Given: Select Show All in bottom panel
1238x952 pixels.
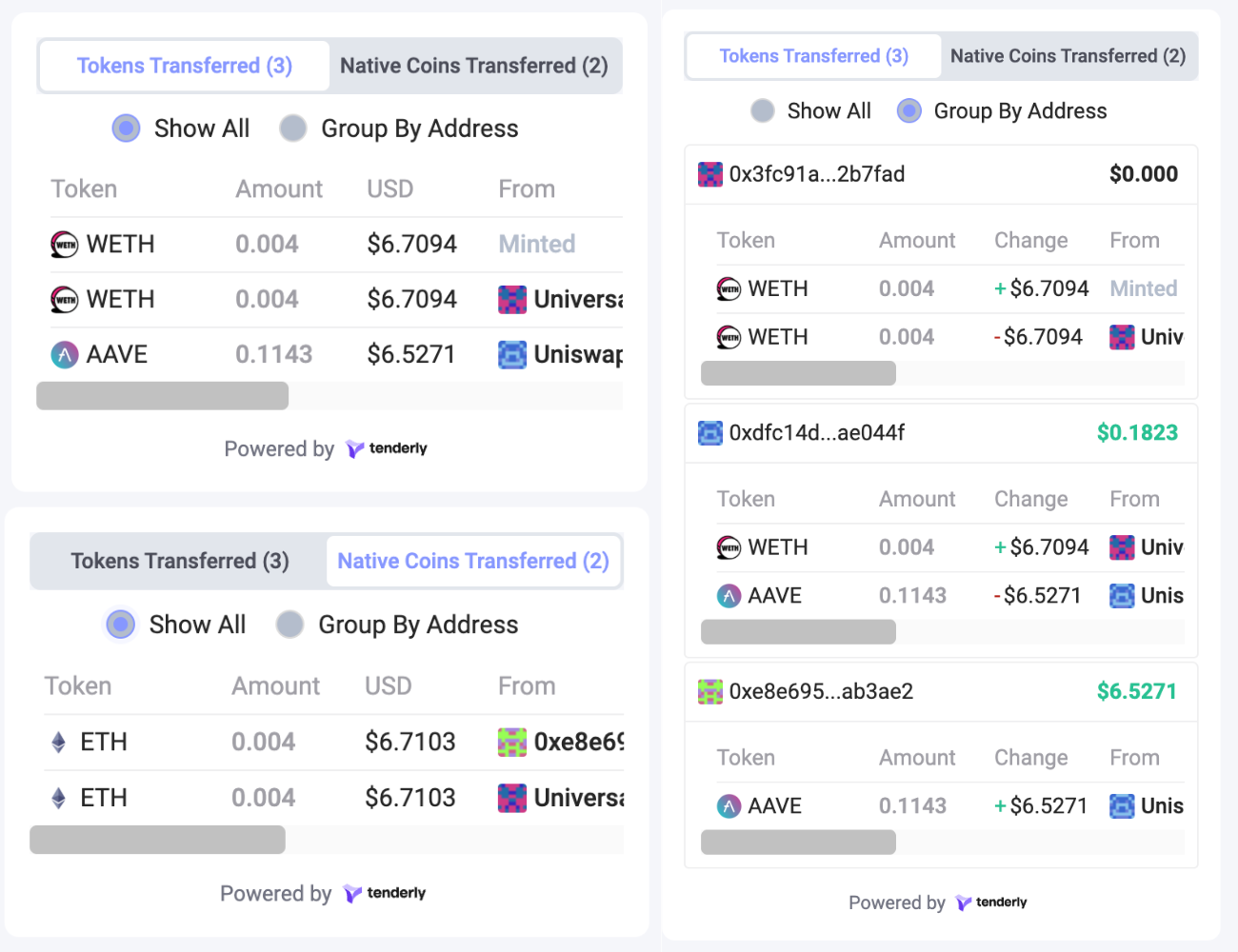Looking at the screenshot, I should pyautogui.click(x=121, y=624).
